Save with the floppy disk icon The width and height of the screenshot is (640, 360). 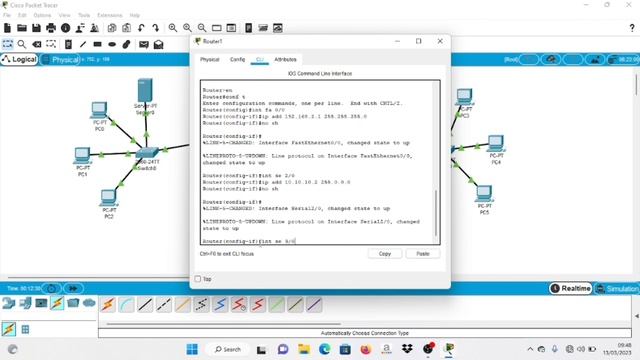click(x=36, y=28)
